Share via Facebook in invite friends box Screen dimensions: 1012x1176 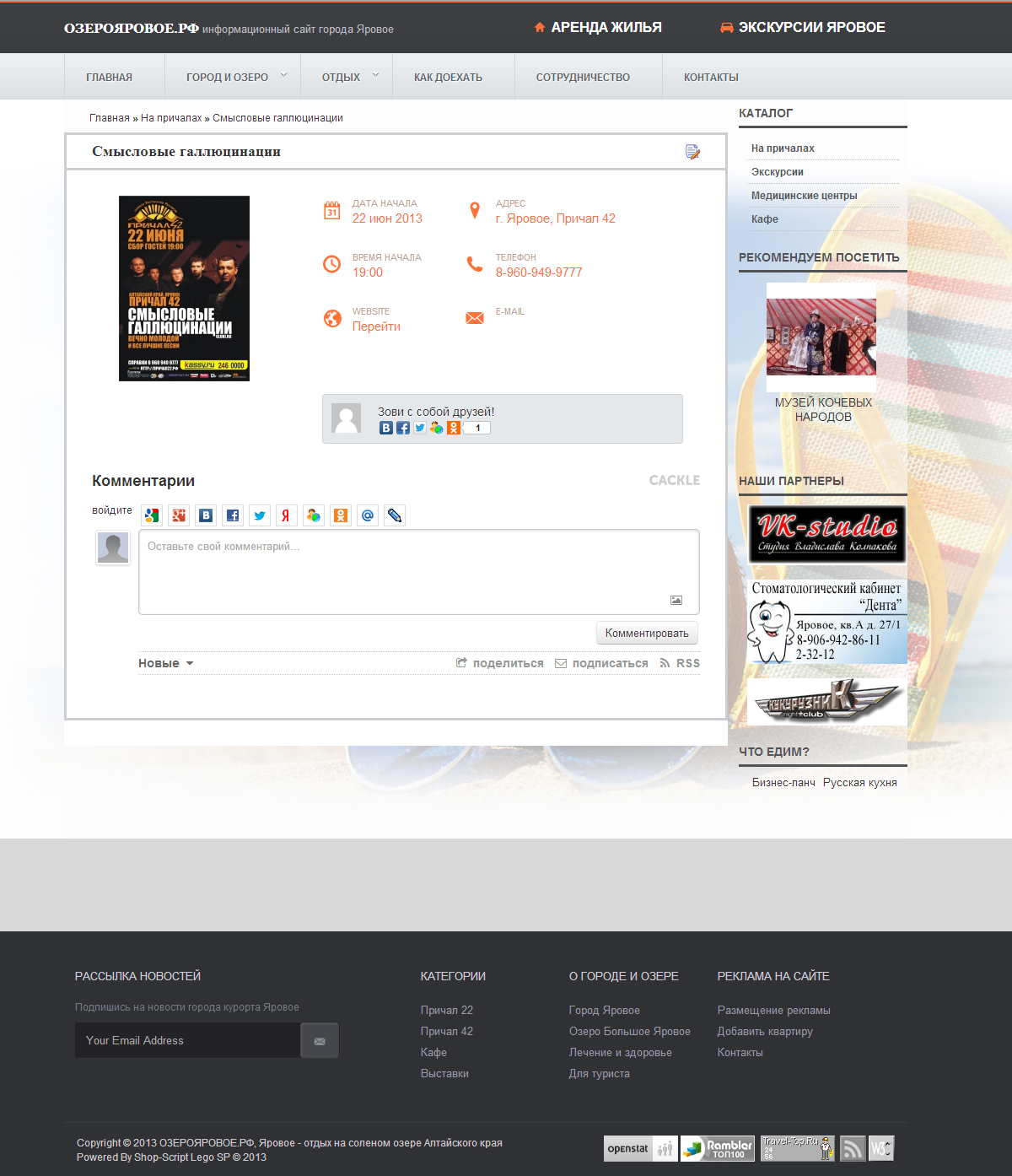pyautogui.click(x=403, y=428)
